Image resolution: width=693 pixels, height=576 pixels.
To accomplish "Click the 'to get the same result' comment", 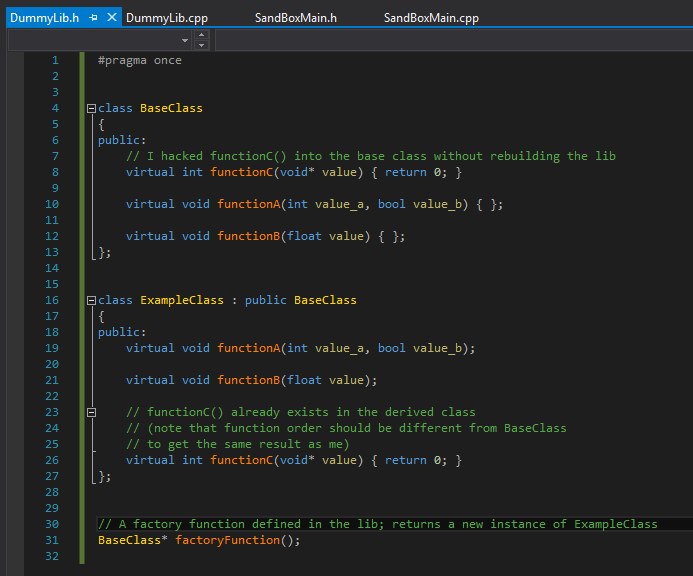I will [x=238, y=444].
